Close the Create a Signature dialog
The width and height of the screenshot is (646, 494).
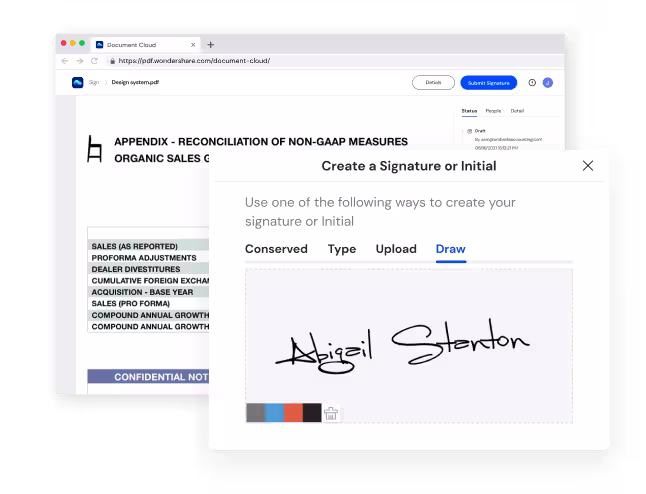coord(587,166)
